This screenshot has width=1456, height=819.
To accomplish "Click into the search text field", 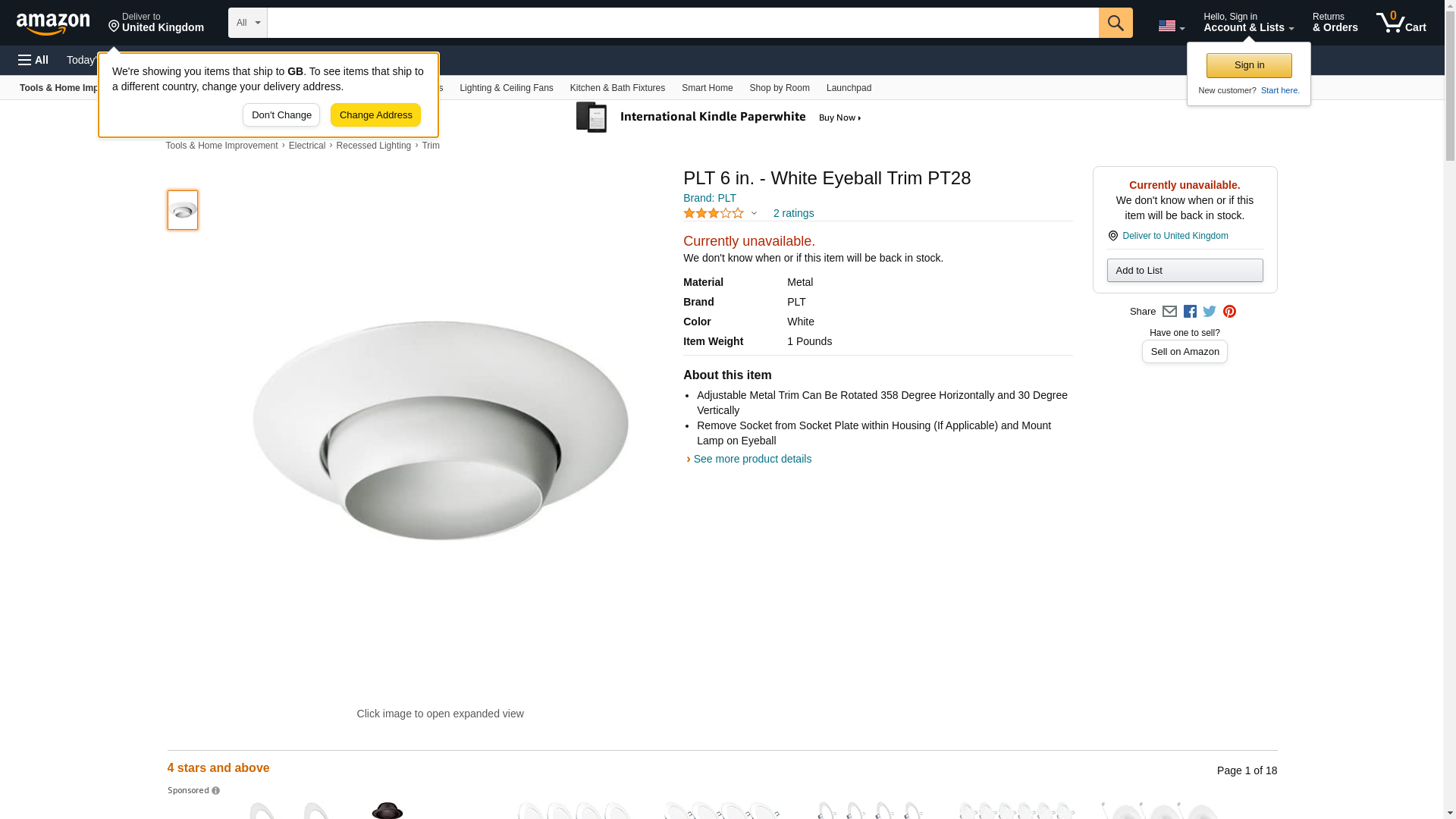I will pos(682,23).
